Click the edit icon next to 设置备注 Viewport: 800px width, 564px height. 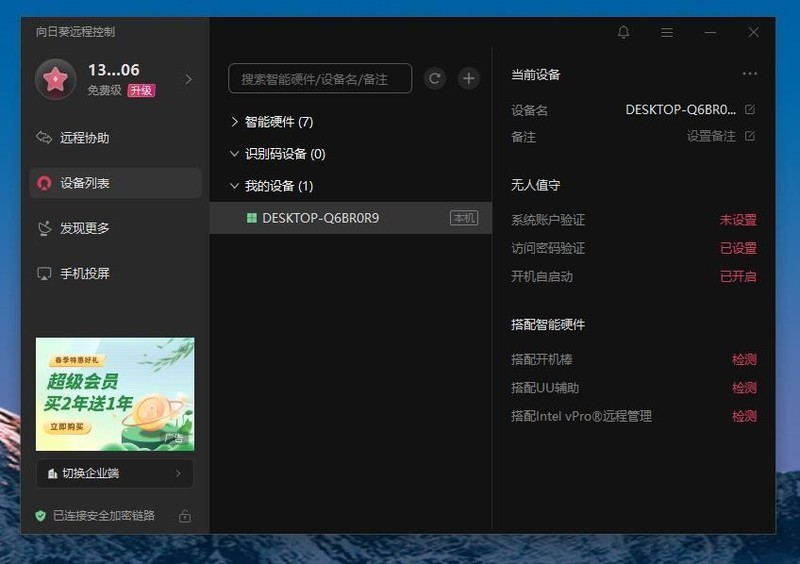[x=749, y=136]
